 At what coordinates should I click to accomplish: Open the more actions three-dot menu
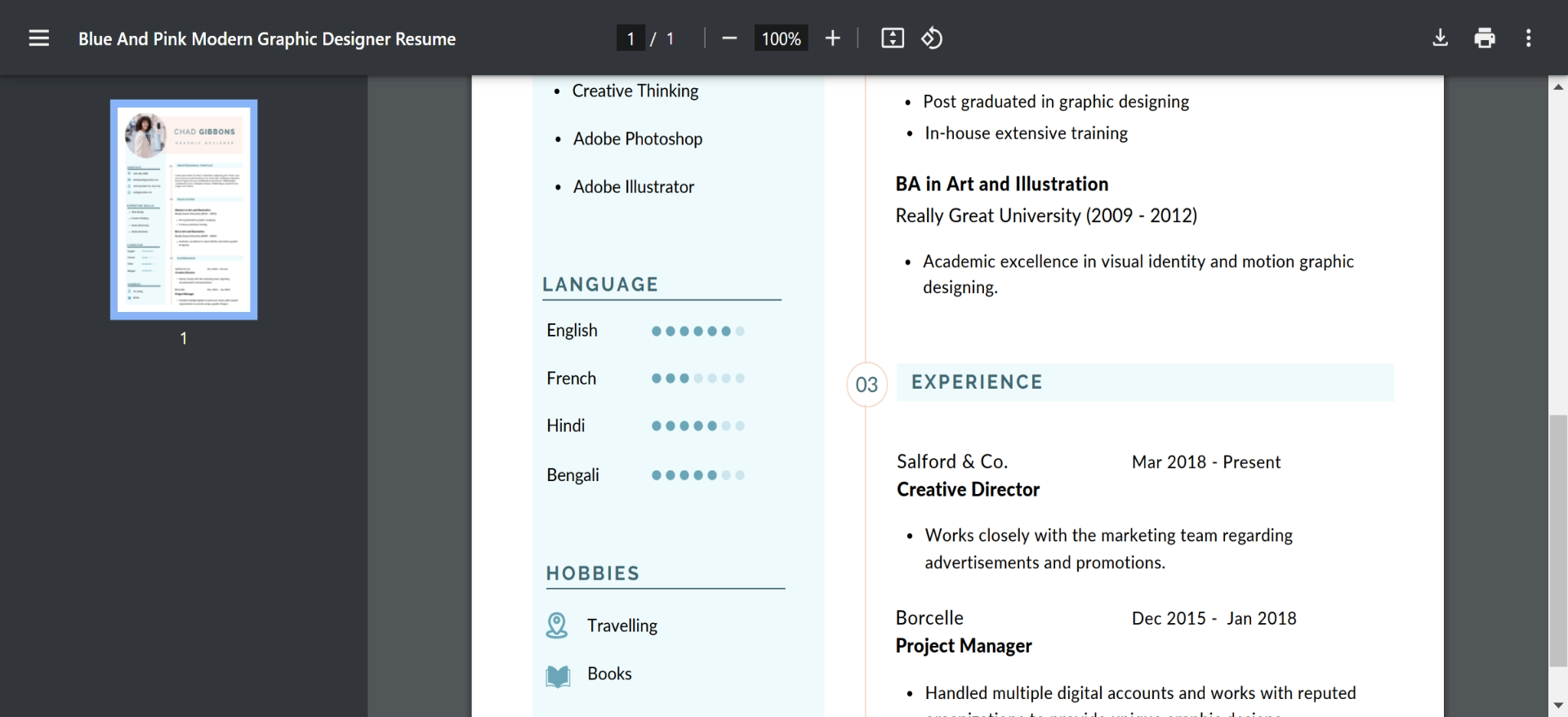[x=1528, y=38]
